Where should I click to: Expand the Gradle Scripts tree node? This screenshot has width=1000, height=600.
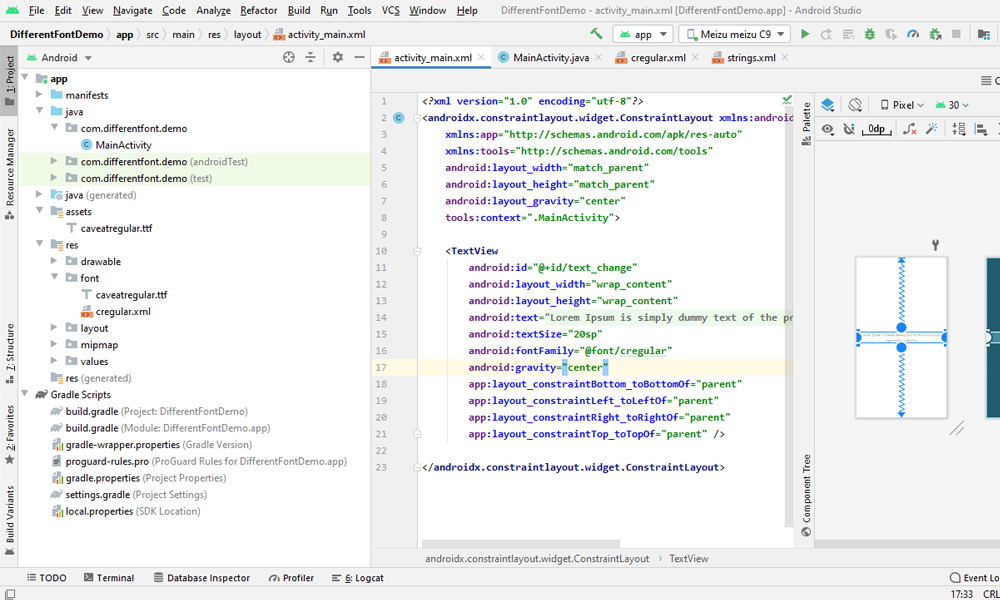24,394
